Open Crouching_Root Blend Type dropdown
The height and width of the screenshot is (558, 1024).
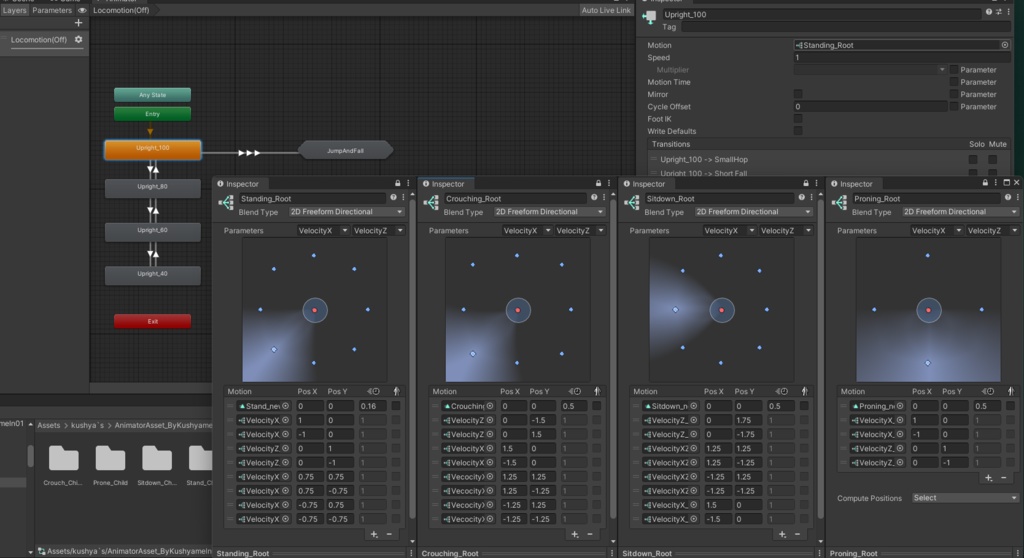[549, 212]
